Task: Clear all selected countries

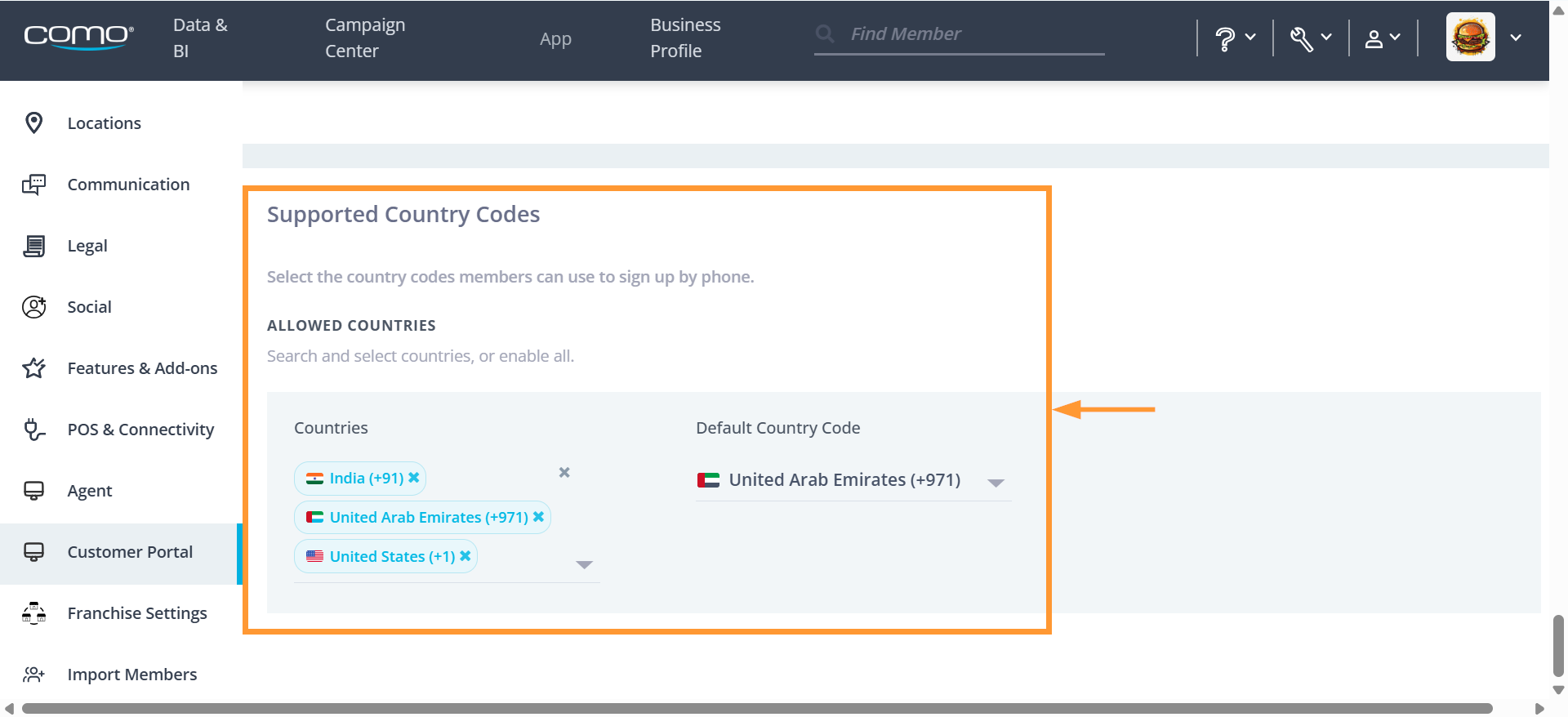Action: [x=564, y=472]
